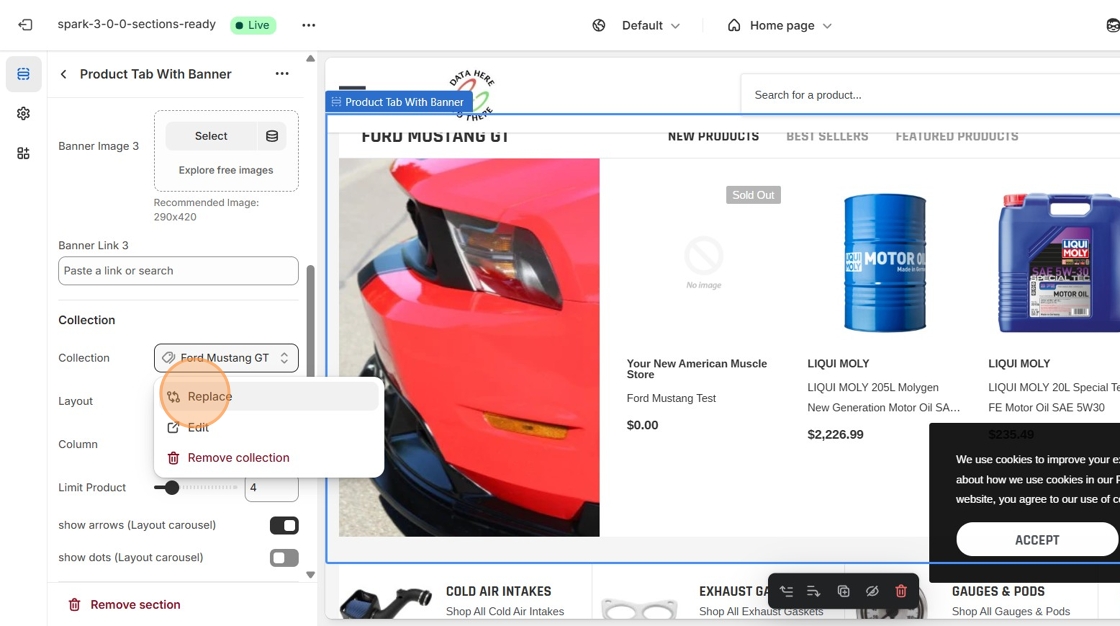Open the Default market dropdown
Image resolution: width=1120 pixels, height=626 pixels.
pos(651,26)
